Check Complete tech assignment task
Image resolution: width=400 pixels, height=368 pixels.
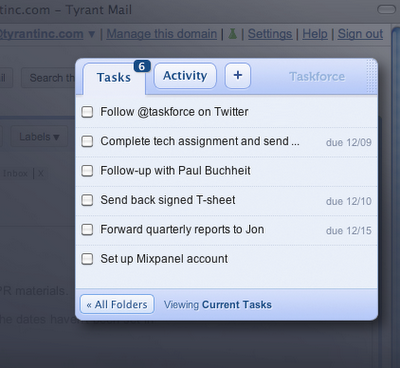pos(87,141)
